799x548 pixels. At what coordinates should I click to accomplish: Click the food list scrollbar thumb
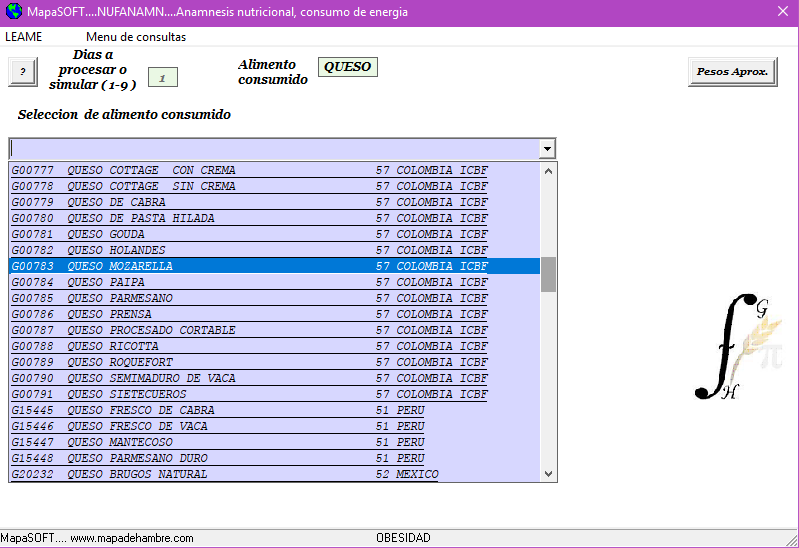tap(548, 274)
